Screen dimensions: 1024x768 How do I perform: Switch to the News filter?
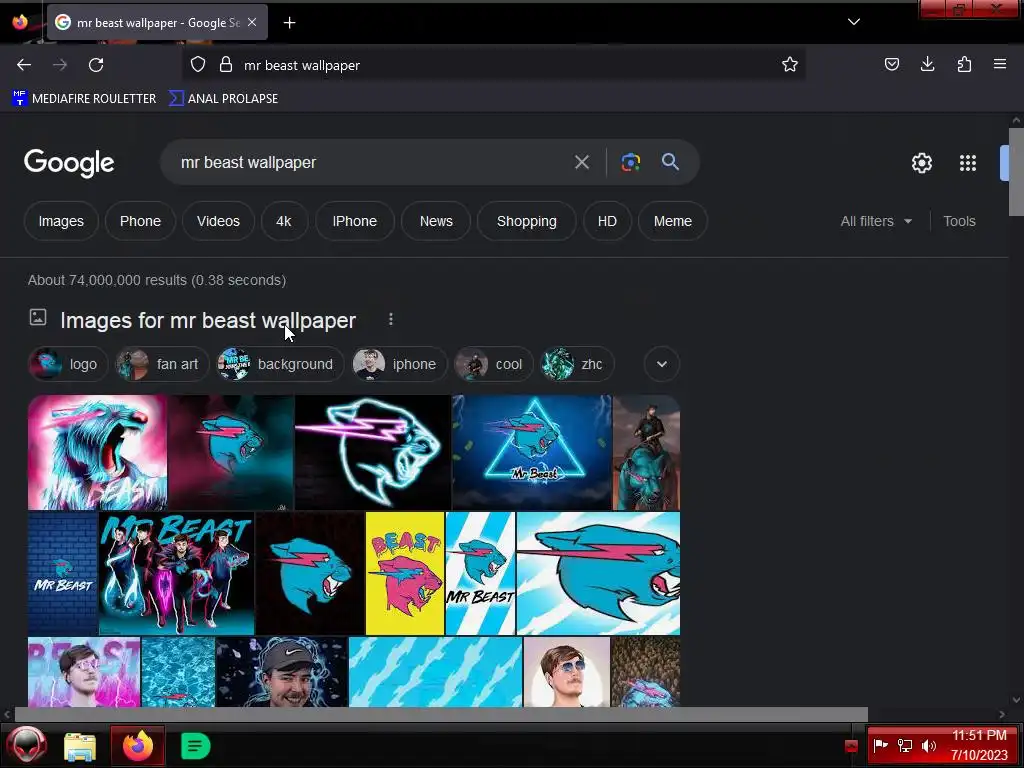[436, 221]
